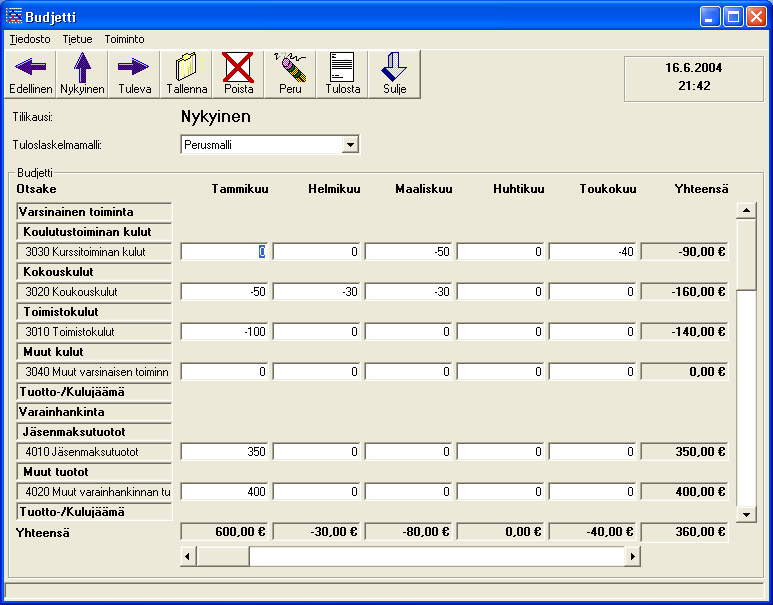Click the 600,00 € Tammikuu grand total
773x605 pixels.
click(224, 532)
